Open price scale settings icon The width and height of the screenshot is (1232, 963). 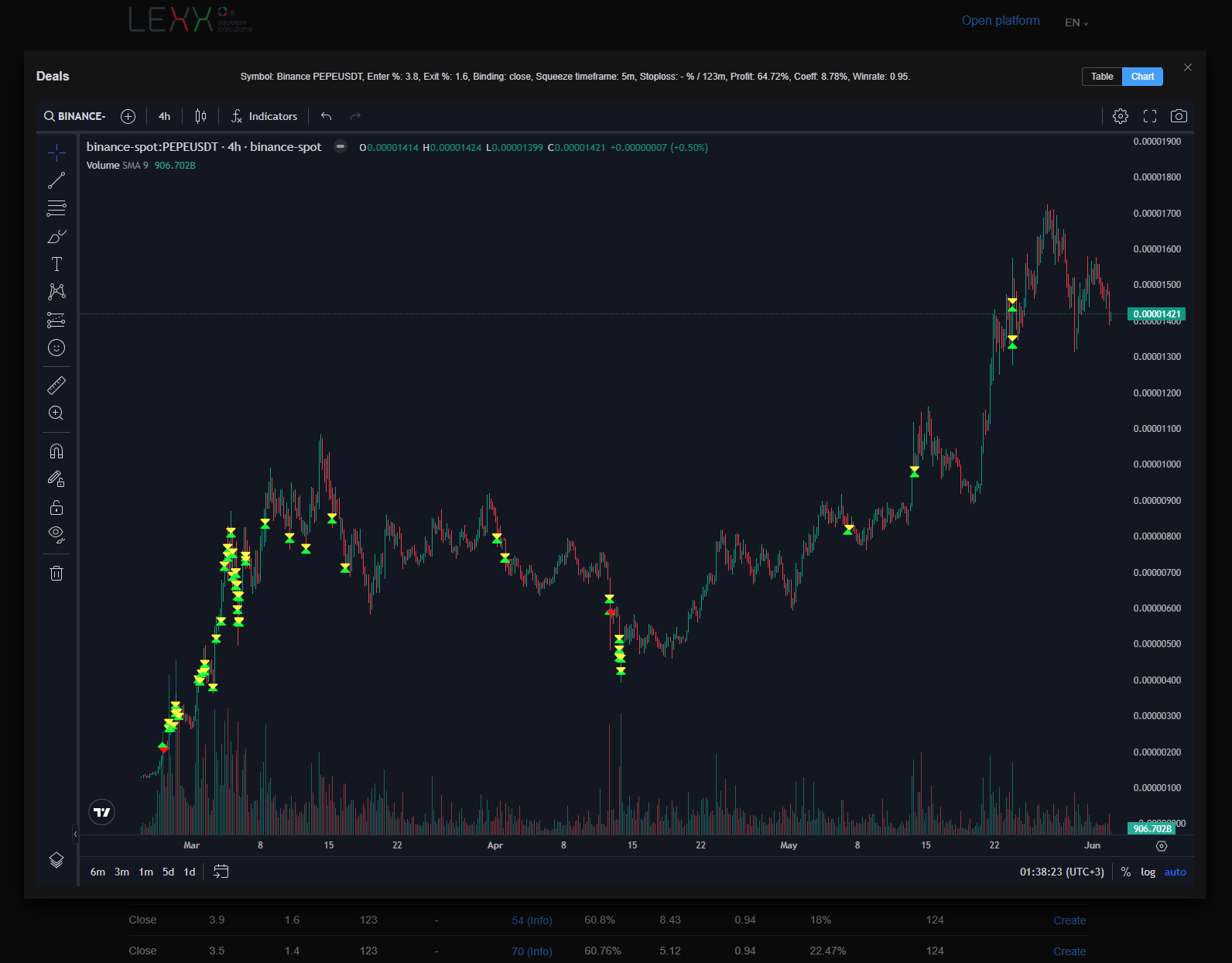pos(1161,846)
